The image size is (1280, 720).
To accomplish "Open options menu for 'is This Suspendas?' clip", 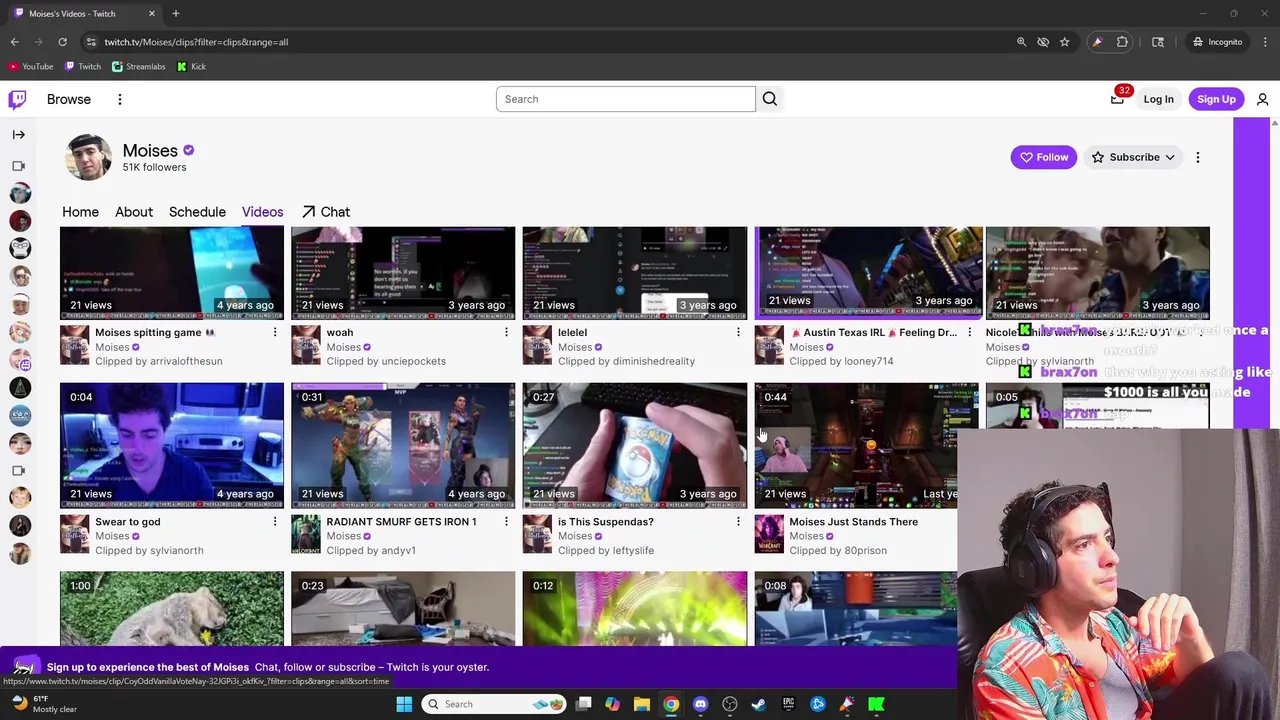I will [738, 521].
